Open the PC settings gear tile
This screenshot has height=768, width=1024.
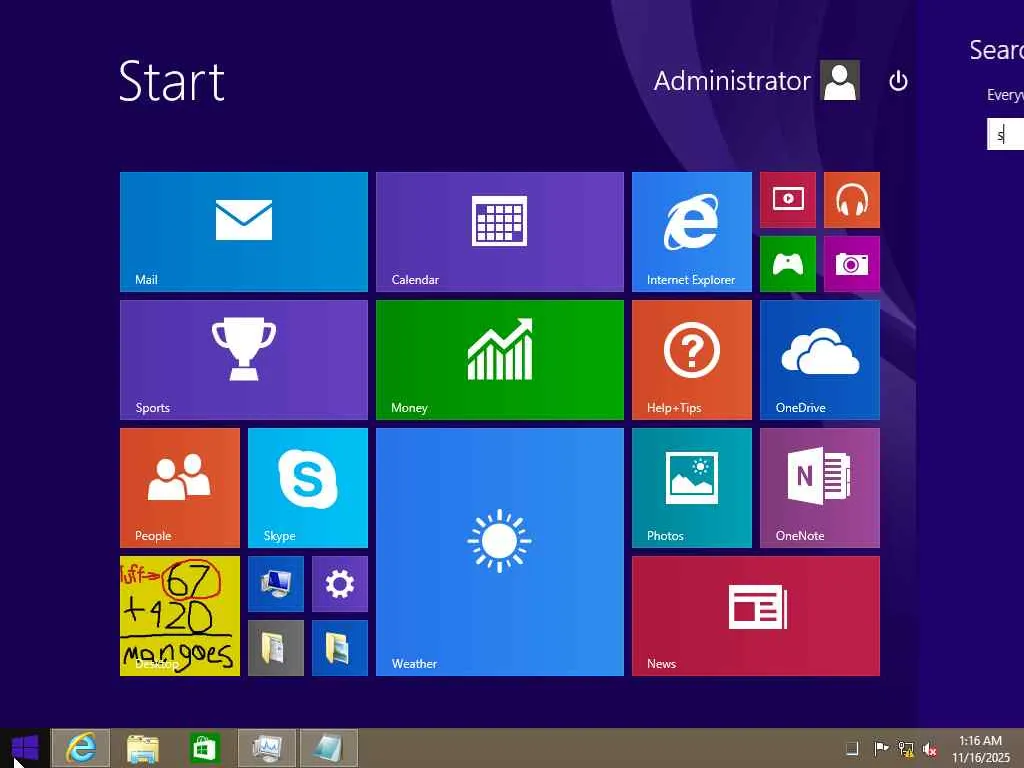coord(340,584)
